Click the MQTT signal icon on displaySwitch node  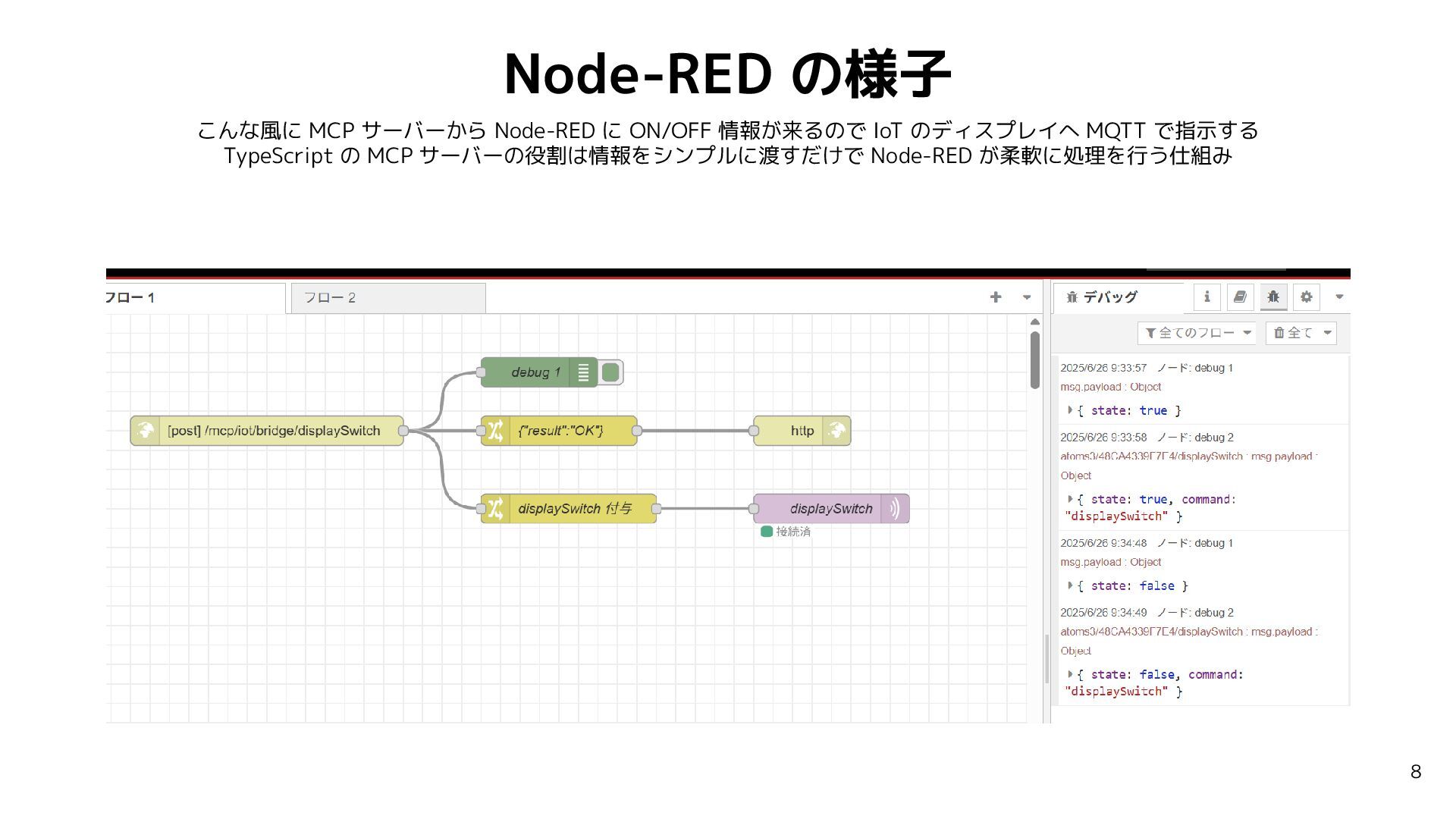click(895, 508)
